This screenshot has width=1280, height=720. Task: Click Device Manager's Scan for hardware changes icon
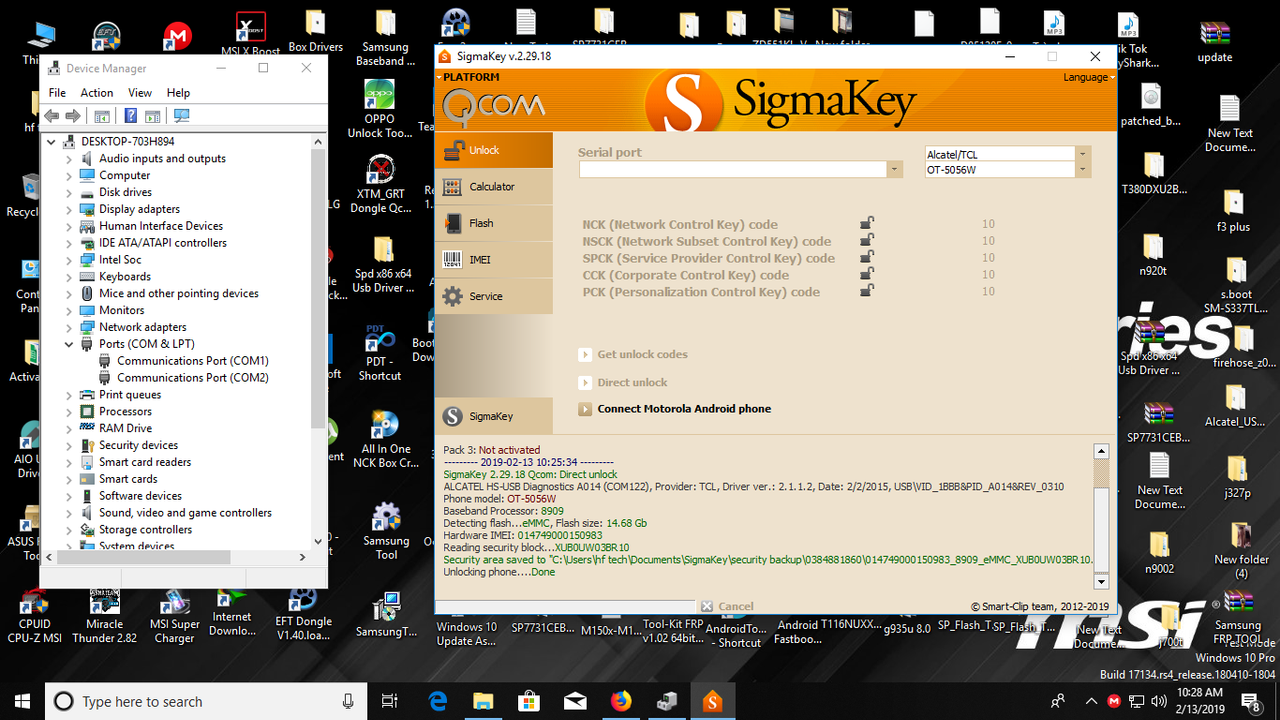[x=181, y=116]
